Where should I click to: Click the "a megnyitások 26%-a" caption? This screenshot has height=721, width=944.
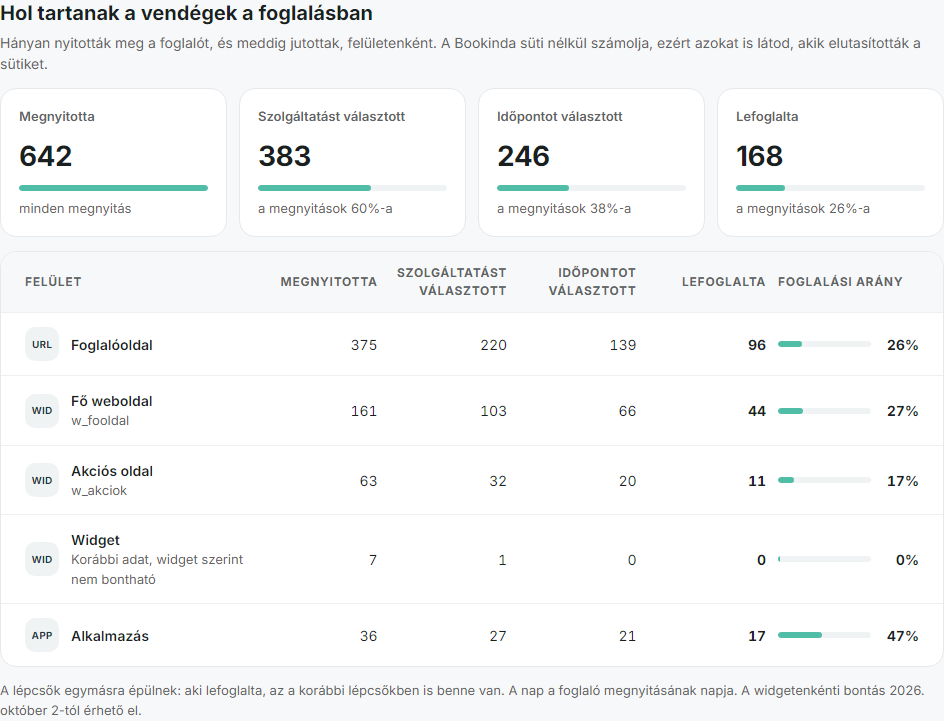tap(803, 209)
